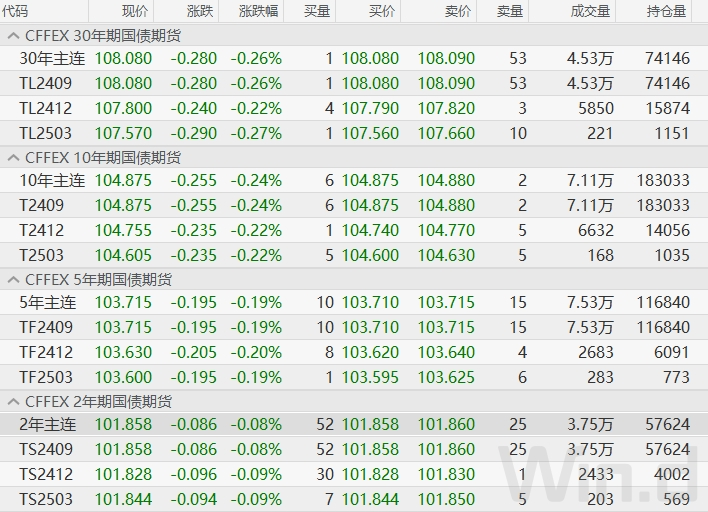This screenshot has height=512, width=708.
Task: Select the 5年主连 contract row
Action: click(354, 303)
